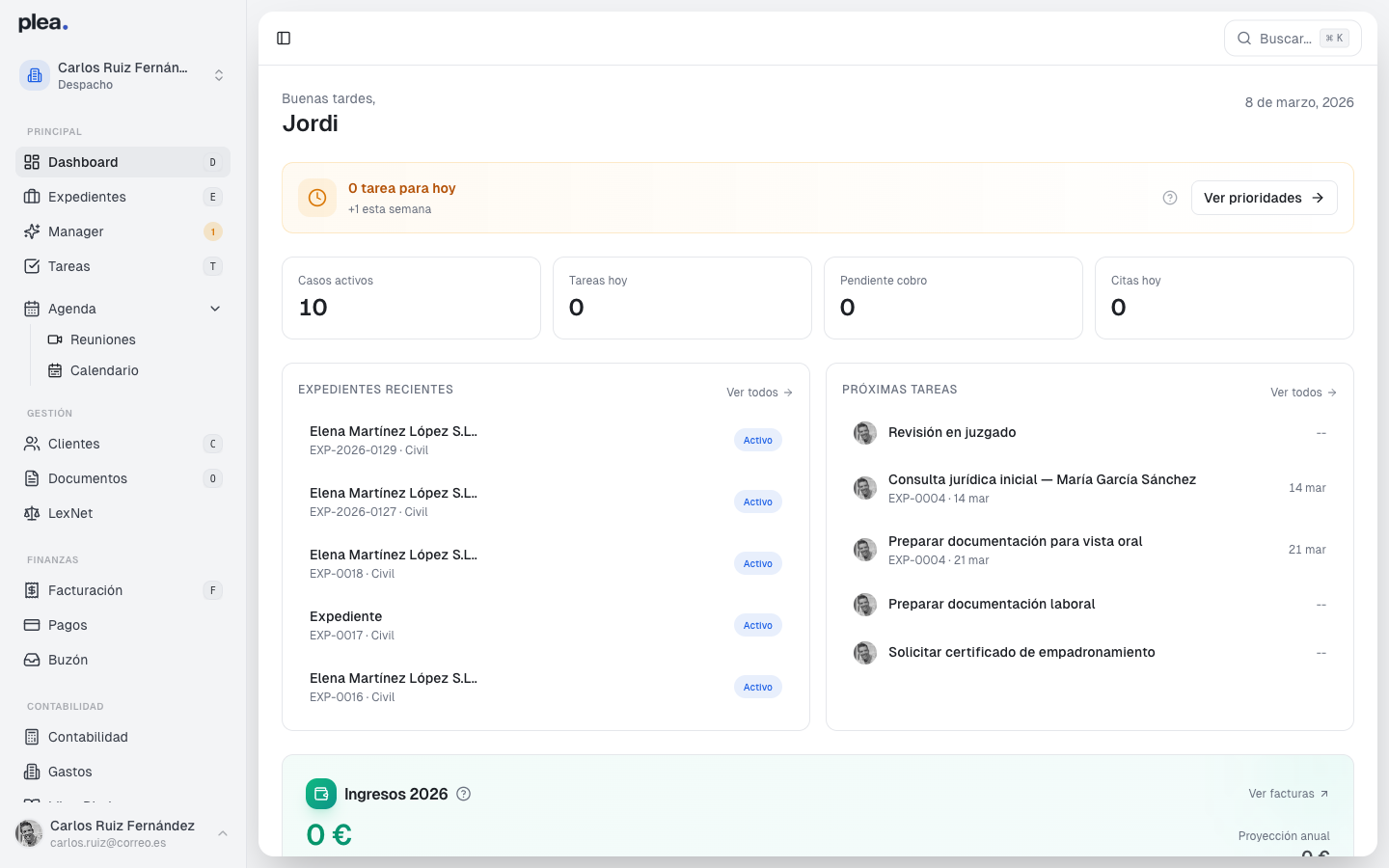Open the Despacho workspace switcher
Viewport: 1389px width, 868px height.
pyautogui.click(x=123, y=75)
